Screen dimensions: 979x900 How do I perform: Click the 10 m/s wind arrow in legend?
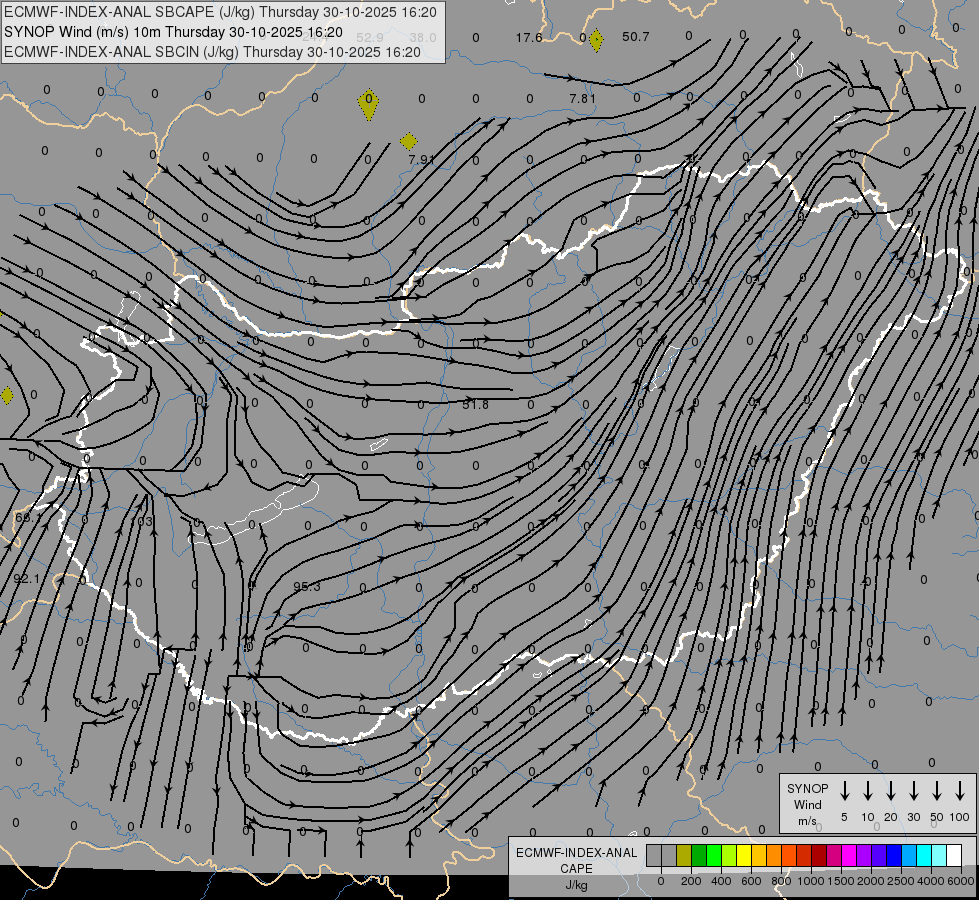click(868, 791)
